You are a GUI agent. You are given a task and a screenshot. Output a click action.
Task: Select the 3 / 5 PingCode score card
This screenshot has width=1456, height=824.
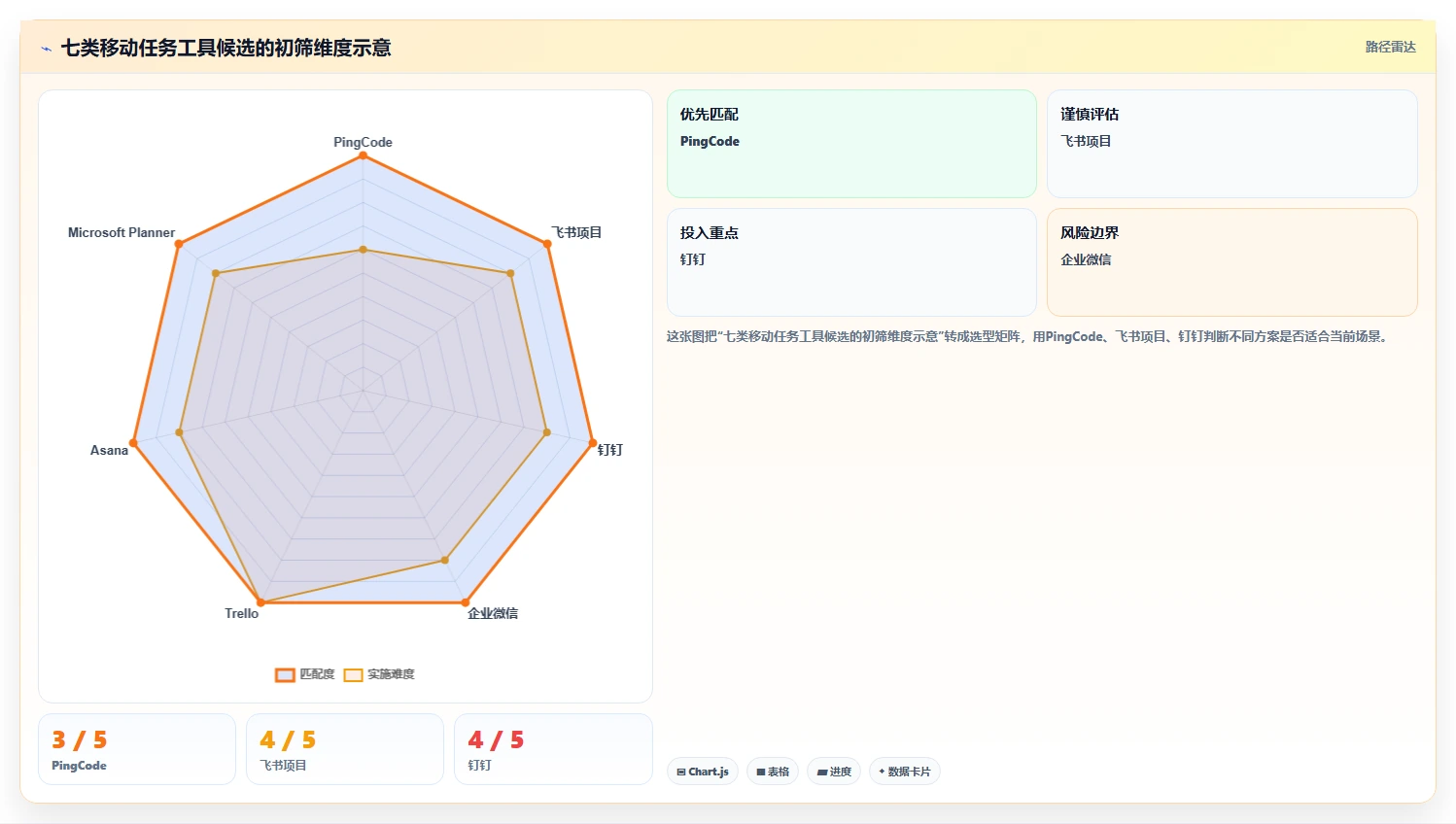tap(137, 749)
